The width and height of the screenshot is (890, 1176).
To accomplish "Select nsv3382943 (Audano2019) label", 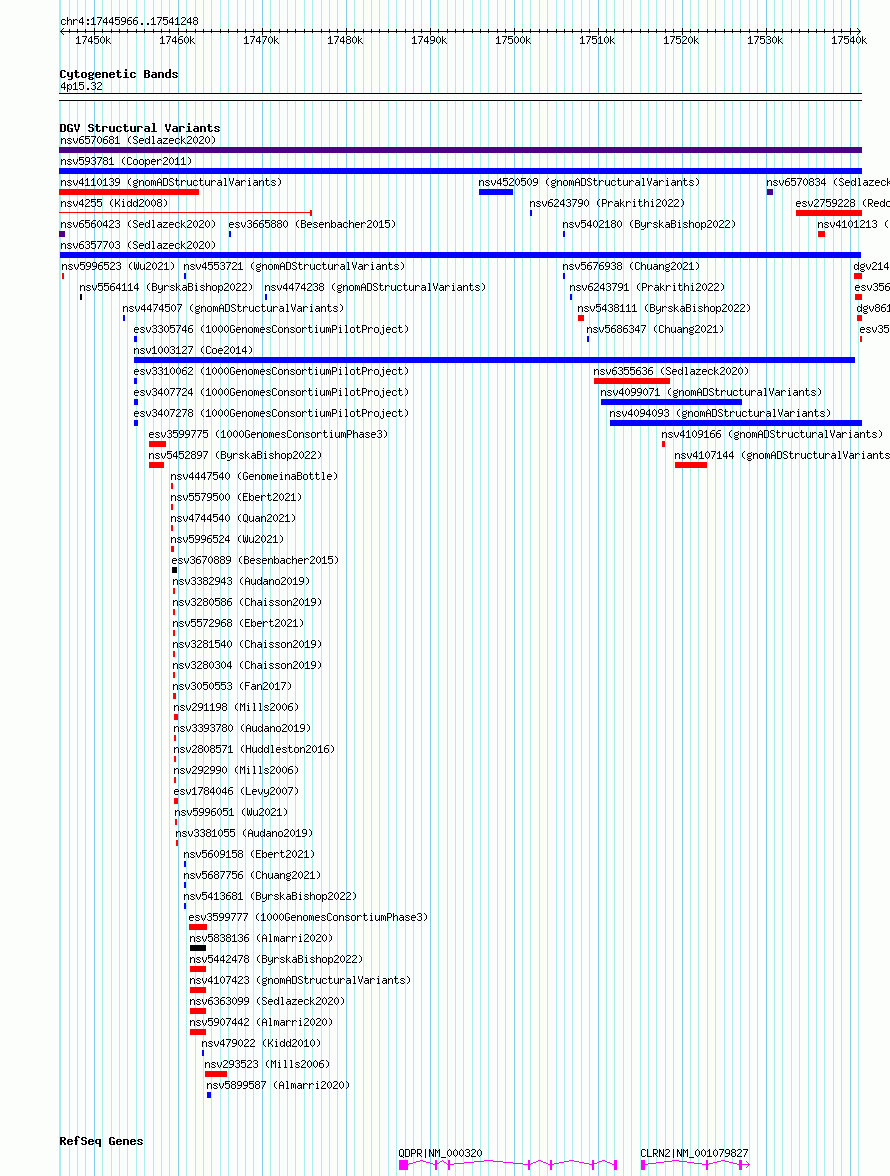I will coord(241,581).
